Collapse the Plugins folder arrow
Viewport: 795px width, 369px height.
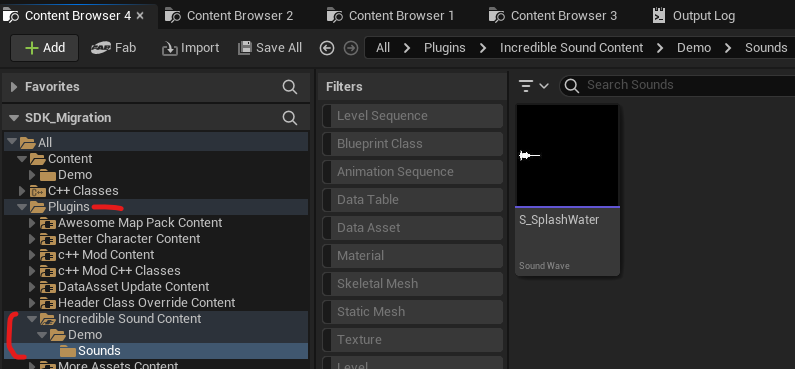tap(22, 207)
